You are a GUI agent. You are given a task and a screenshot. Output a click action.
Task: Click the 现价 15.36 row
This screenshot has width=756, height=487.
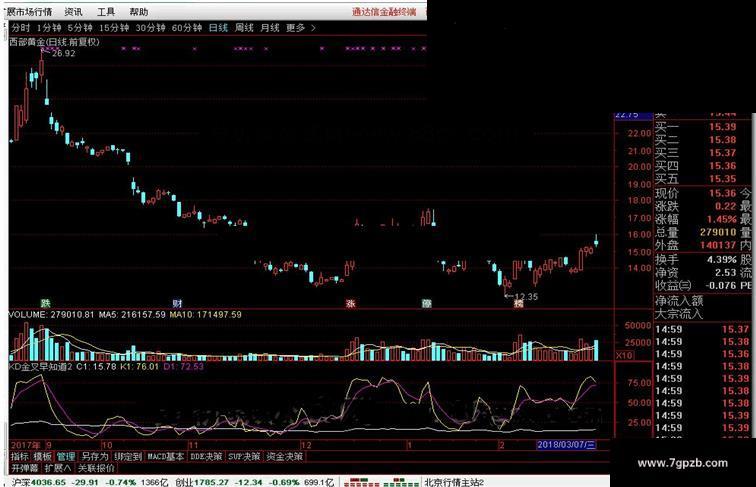pos(695,194)
